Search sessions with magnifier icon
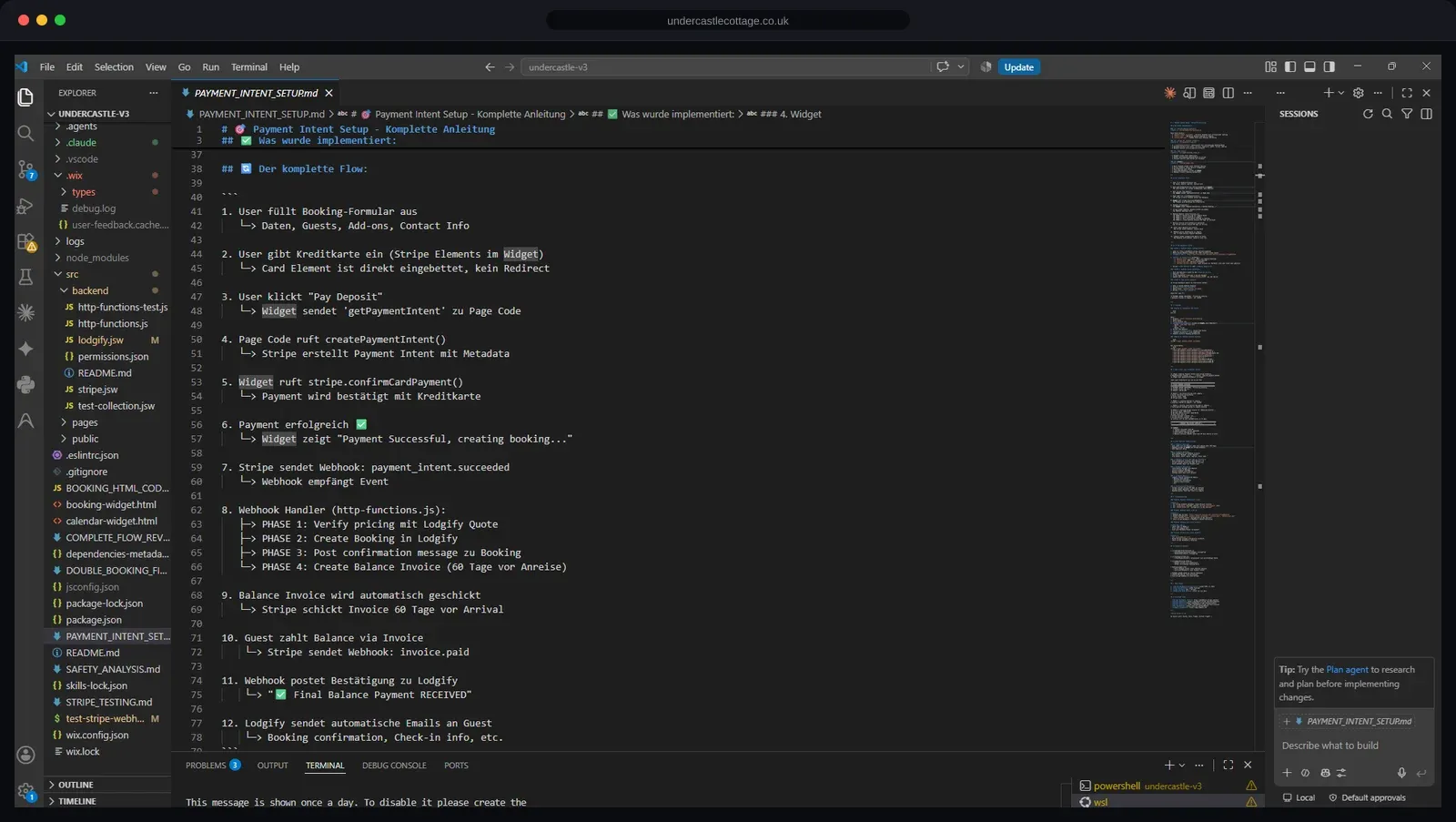The width and height of the screenshot is (1456, 822). click(1387, 114)
